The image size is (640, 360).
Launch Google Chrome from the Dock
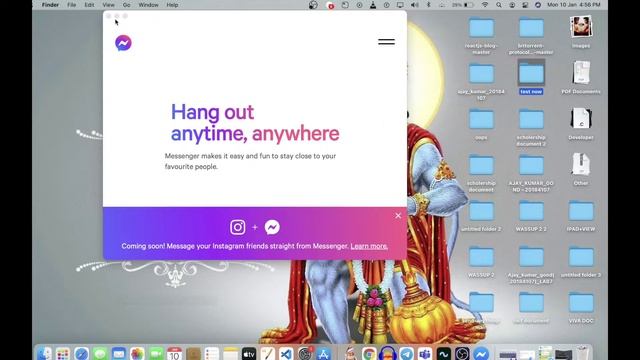369,353
